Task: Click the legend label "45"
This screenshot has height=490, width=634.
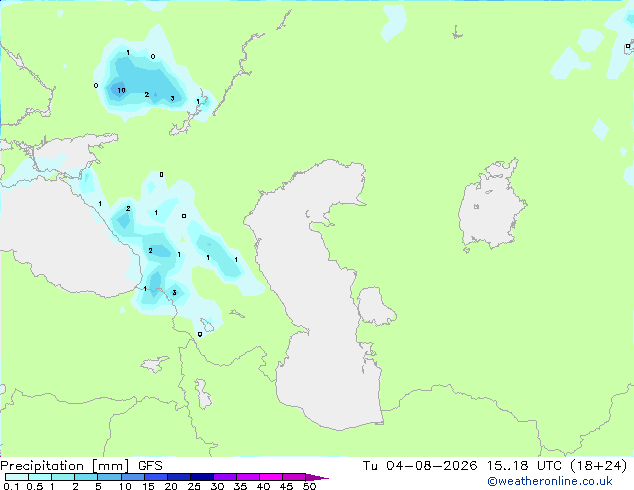Action: pos(286,486)
